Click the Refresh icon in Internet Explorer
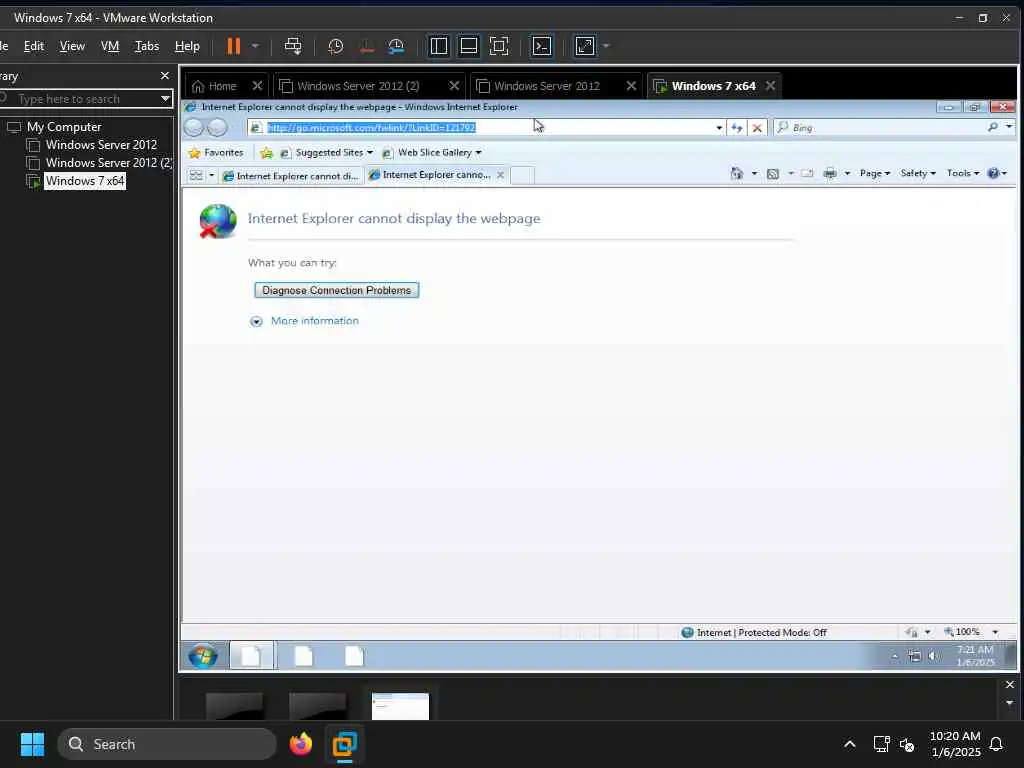 (737, 128)
